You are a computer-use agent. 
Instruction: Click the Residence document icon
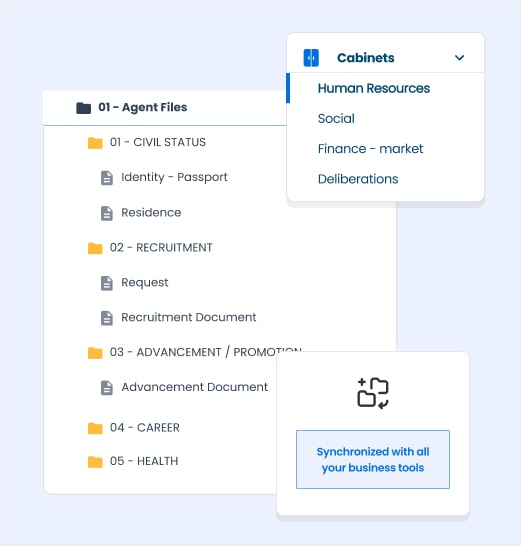(107, 213)
